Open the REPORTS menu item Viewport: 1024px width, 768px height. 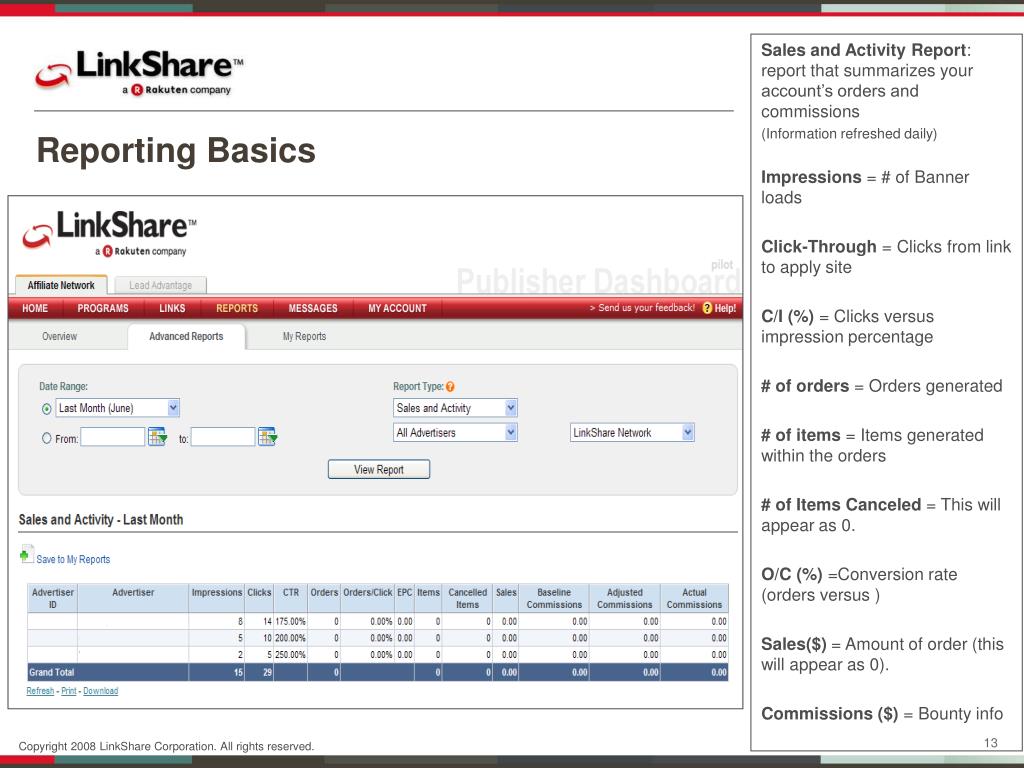(x=237, y=308)
